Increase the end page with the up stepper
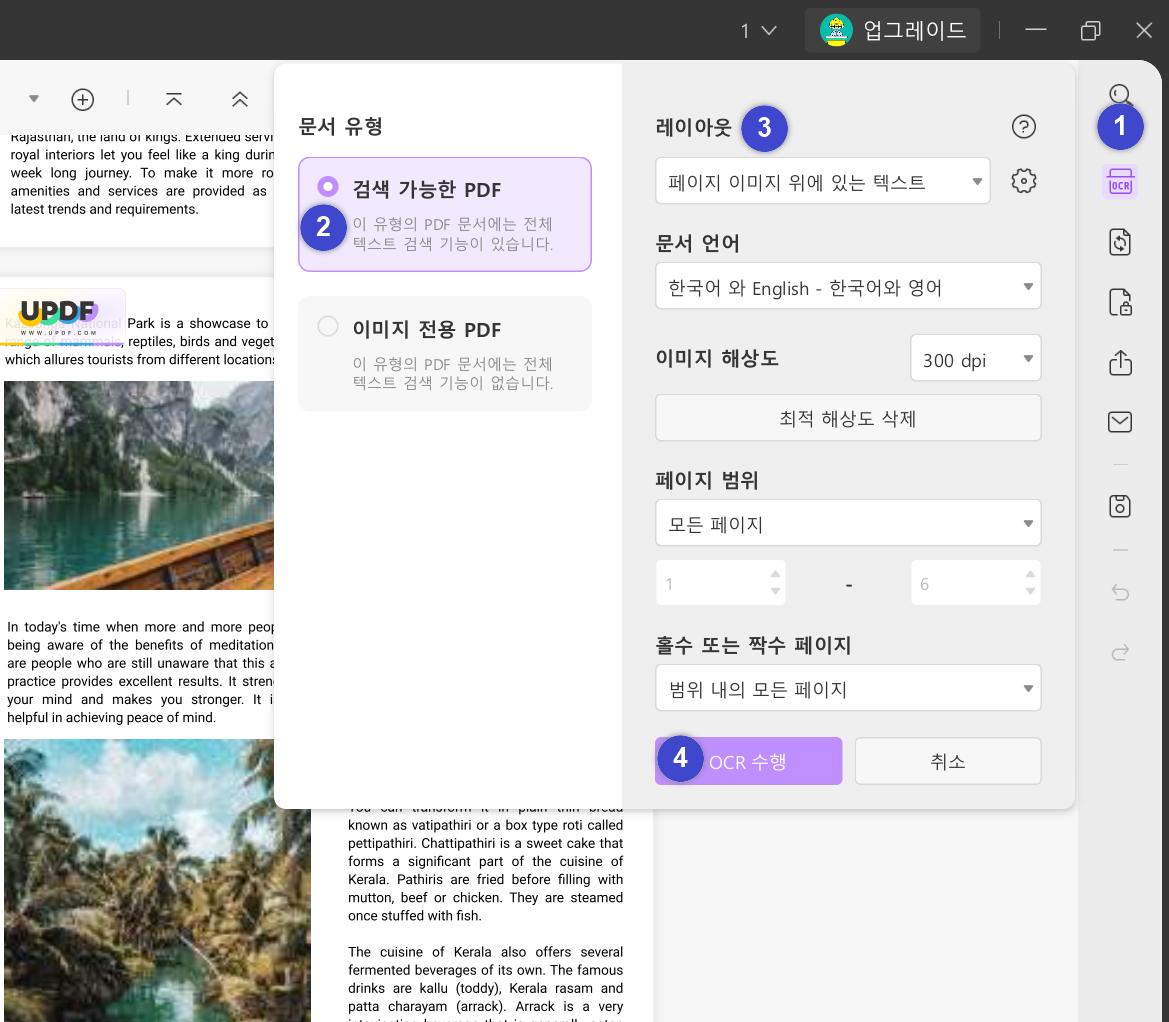The image size is (1169, 1022). (1030, 574)
